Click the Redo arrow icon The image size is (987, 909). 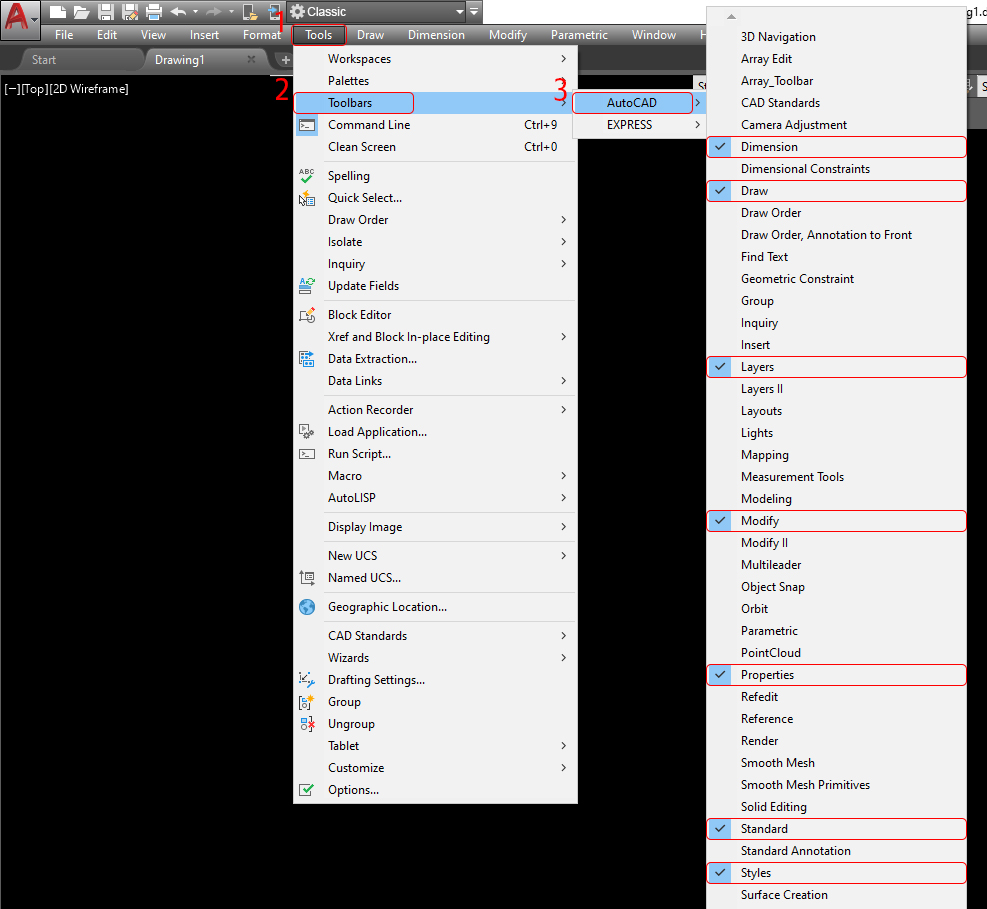tap(214, 11)
